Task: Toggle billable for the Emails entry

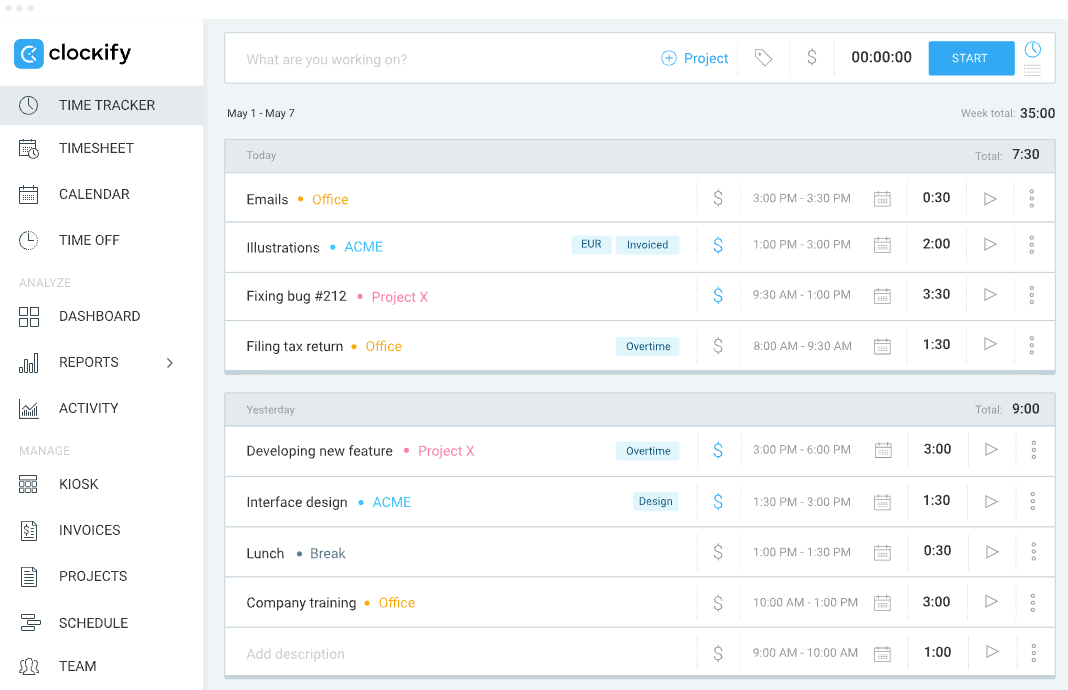Action: (718, 198)
